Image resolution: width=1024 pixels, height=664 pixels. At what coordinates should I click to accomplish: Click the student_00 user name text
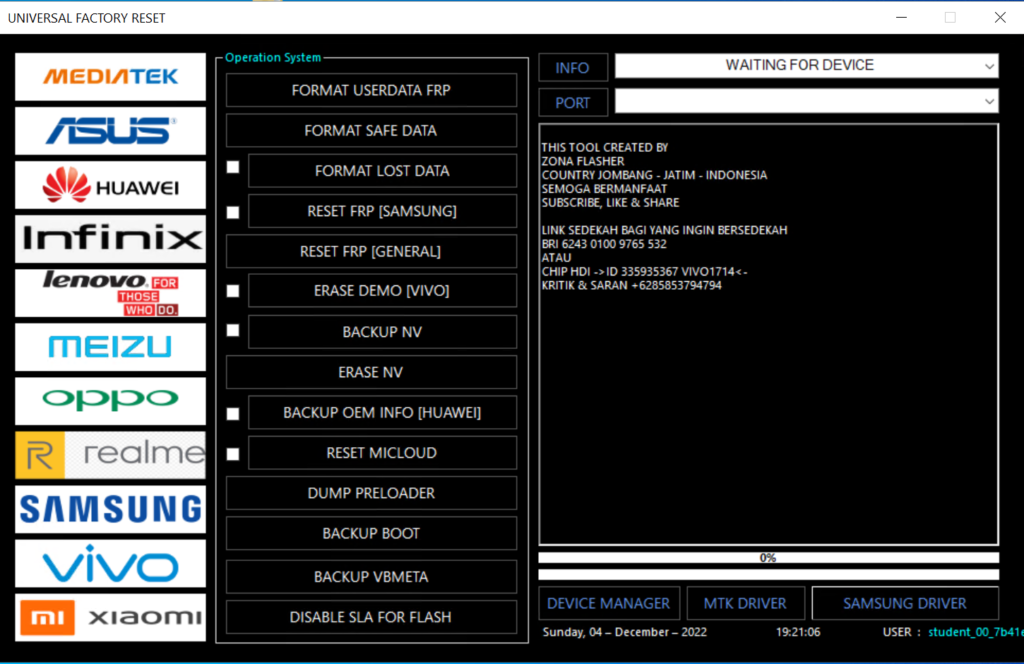pos(976,632)
